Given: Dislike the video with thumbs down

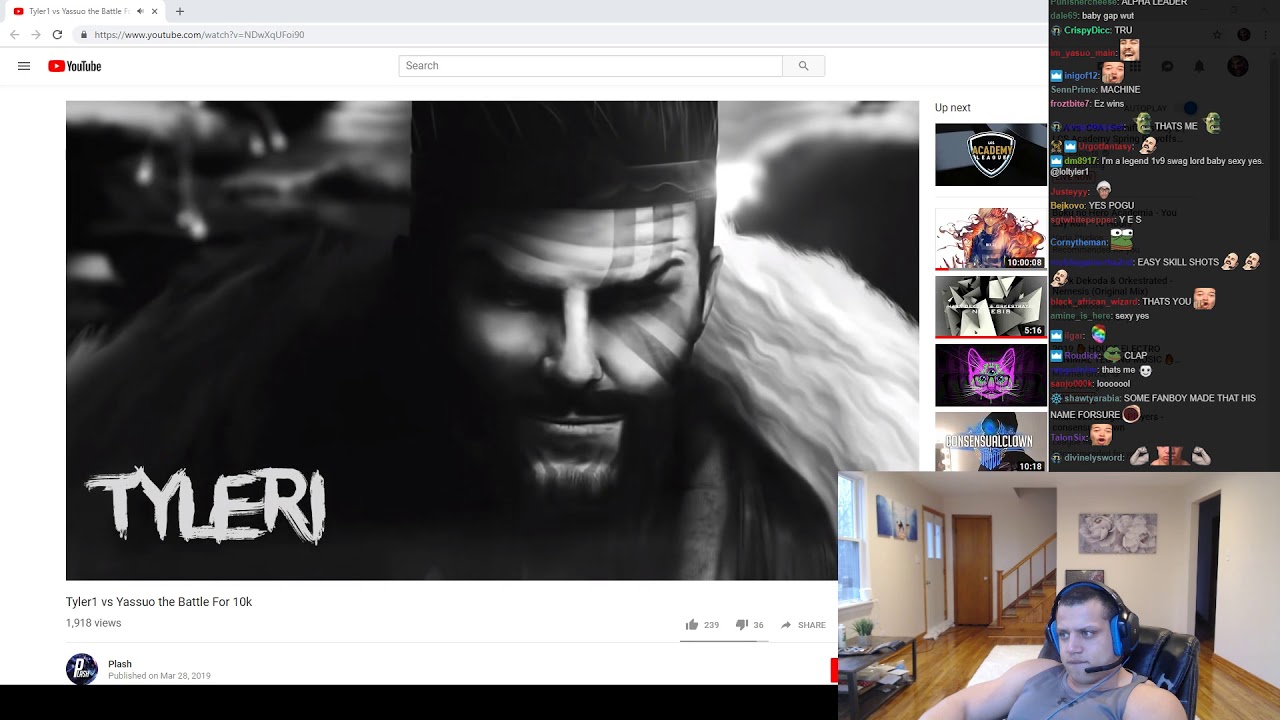Looking at the screenshot, I should pos(742,625).
